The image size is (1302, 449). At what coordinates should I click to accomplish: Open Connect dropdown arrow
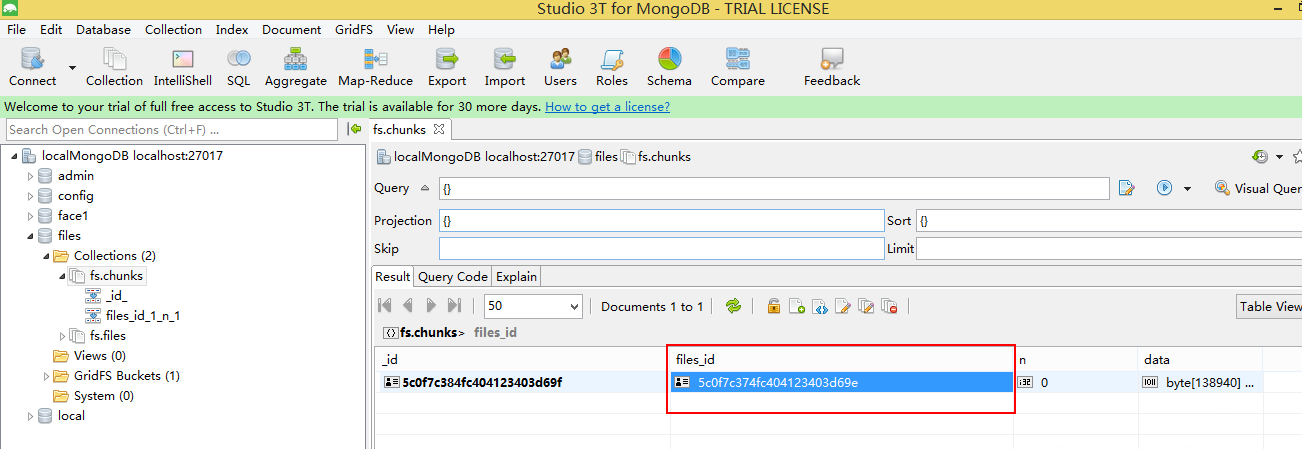point(72,67)
